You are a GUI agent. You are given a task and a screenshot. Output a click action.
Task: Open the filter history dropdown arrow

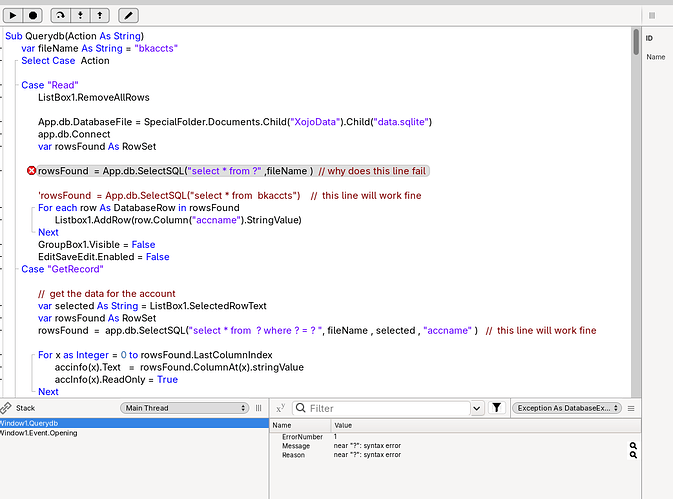(x=477, y=408)
